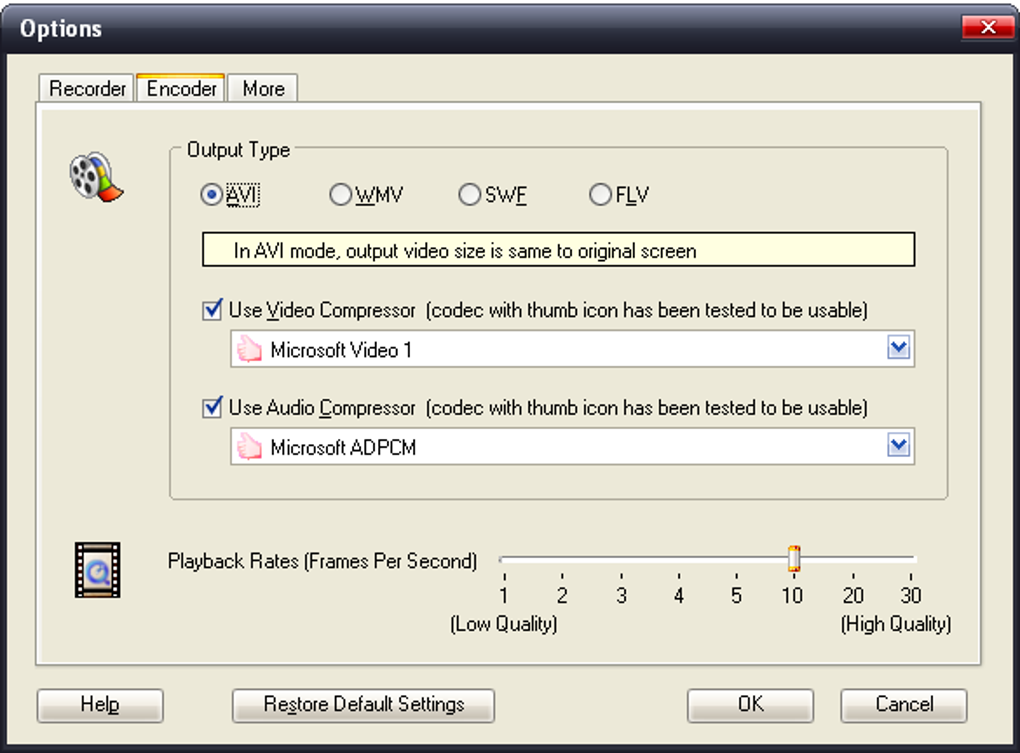
Task: Confirm with the OK button
Action: (x=750, y=705)
